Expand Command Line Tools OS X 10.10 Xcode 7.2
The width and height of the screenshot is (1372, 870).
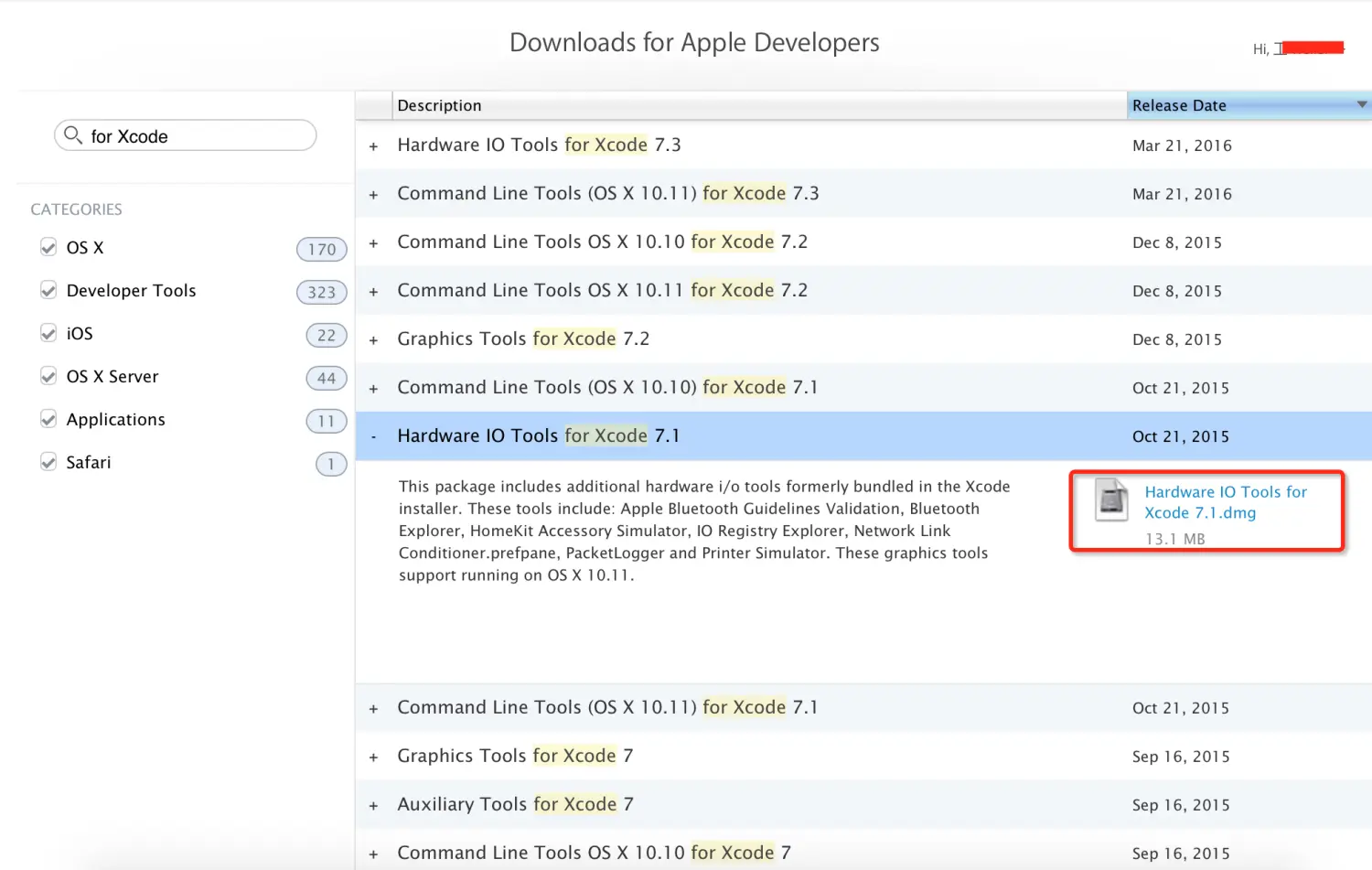[373, 243]
